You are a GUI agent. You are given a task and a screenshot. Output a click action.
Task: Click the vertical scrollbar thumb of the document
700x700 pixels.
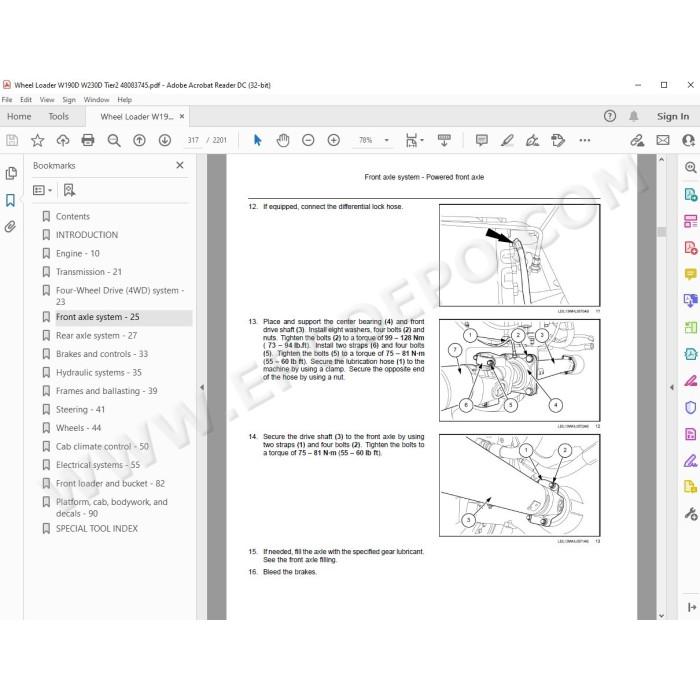click(662, 231)
